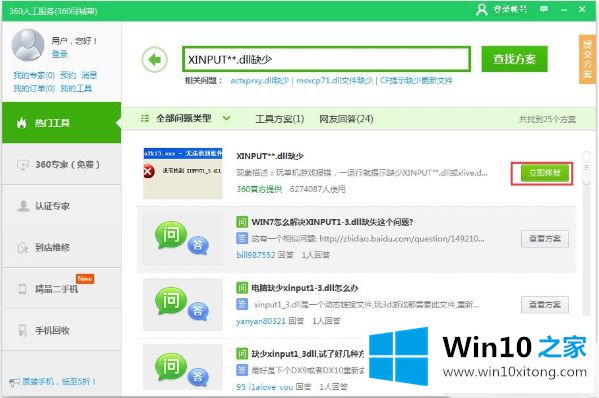This screenshot has width=599, height=398.
Task: Open 360专家（免费） sidebar item
Action: [62, 165]
